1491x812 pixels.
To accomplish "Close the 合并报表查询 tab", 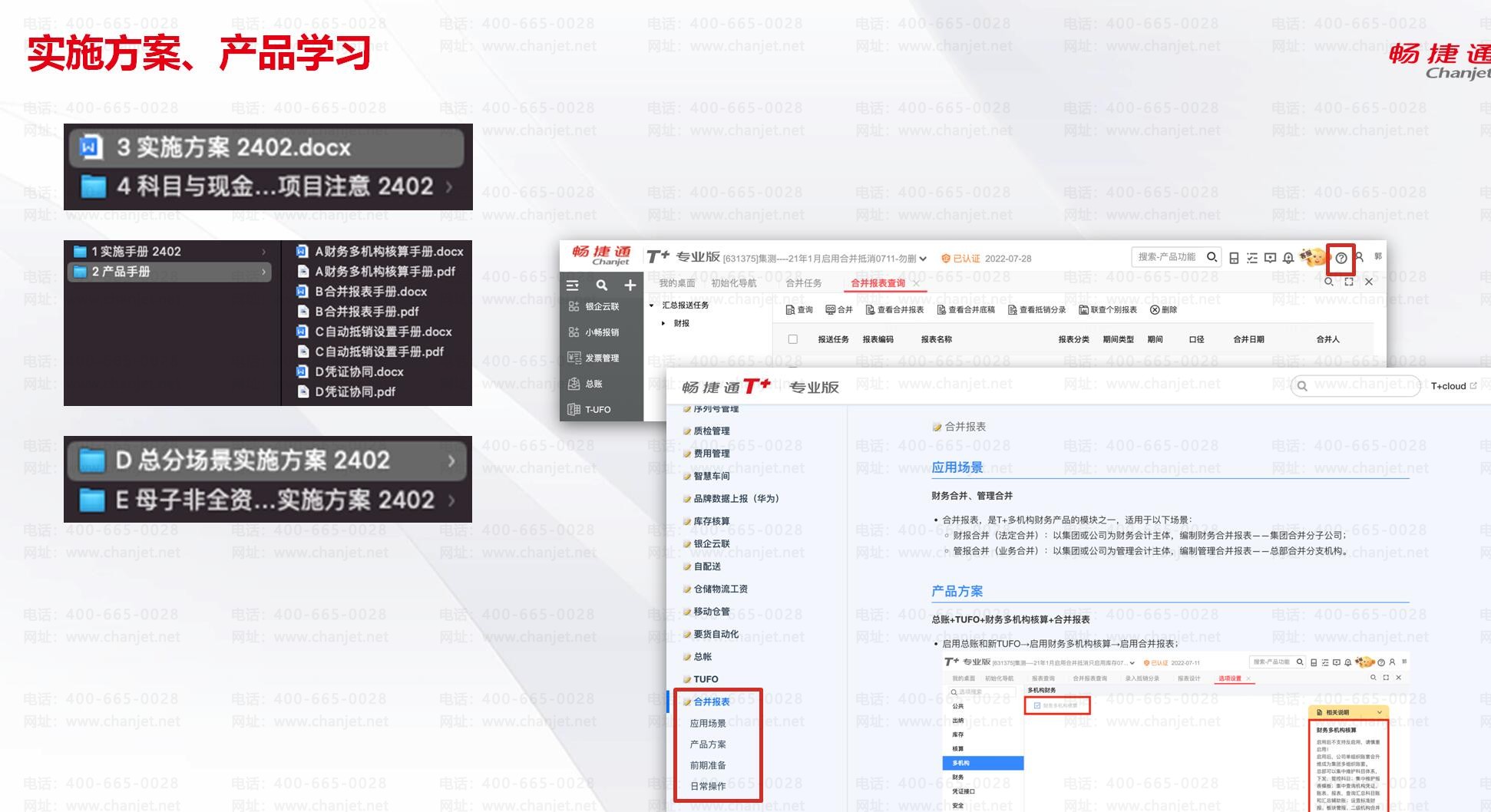I will [x=917, y=283].
